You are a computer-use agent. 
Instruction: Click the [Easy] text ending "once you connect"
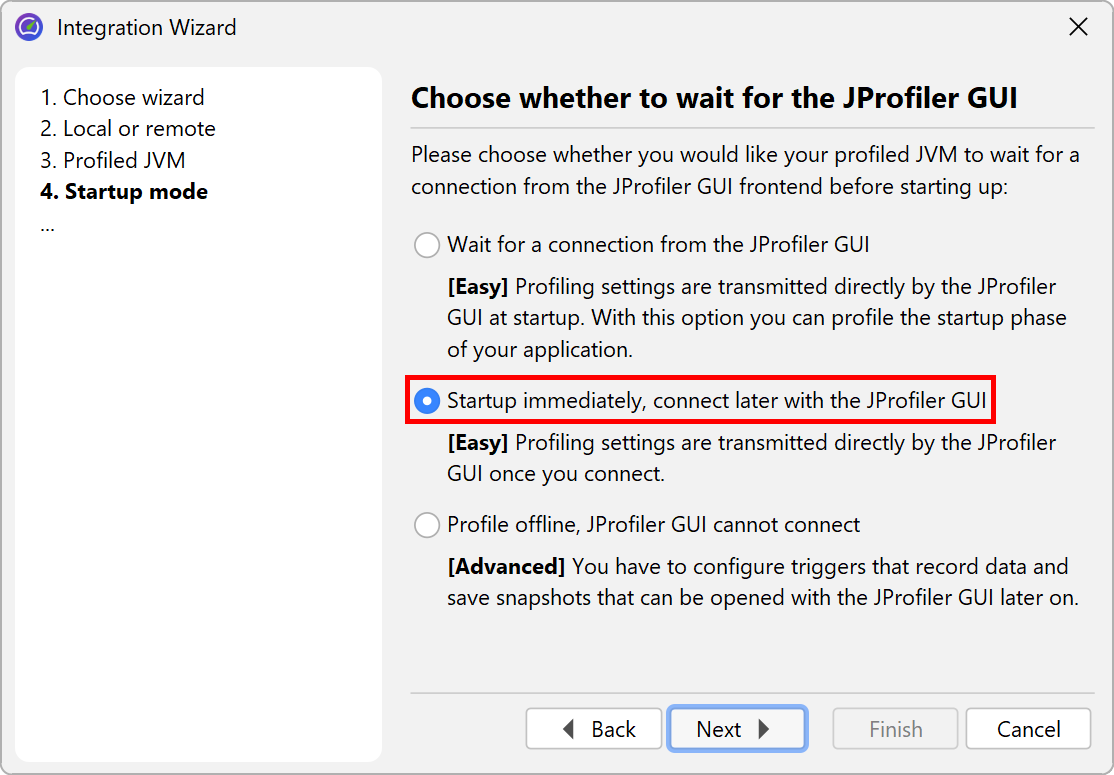(x=750, y=457)
